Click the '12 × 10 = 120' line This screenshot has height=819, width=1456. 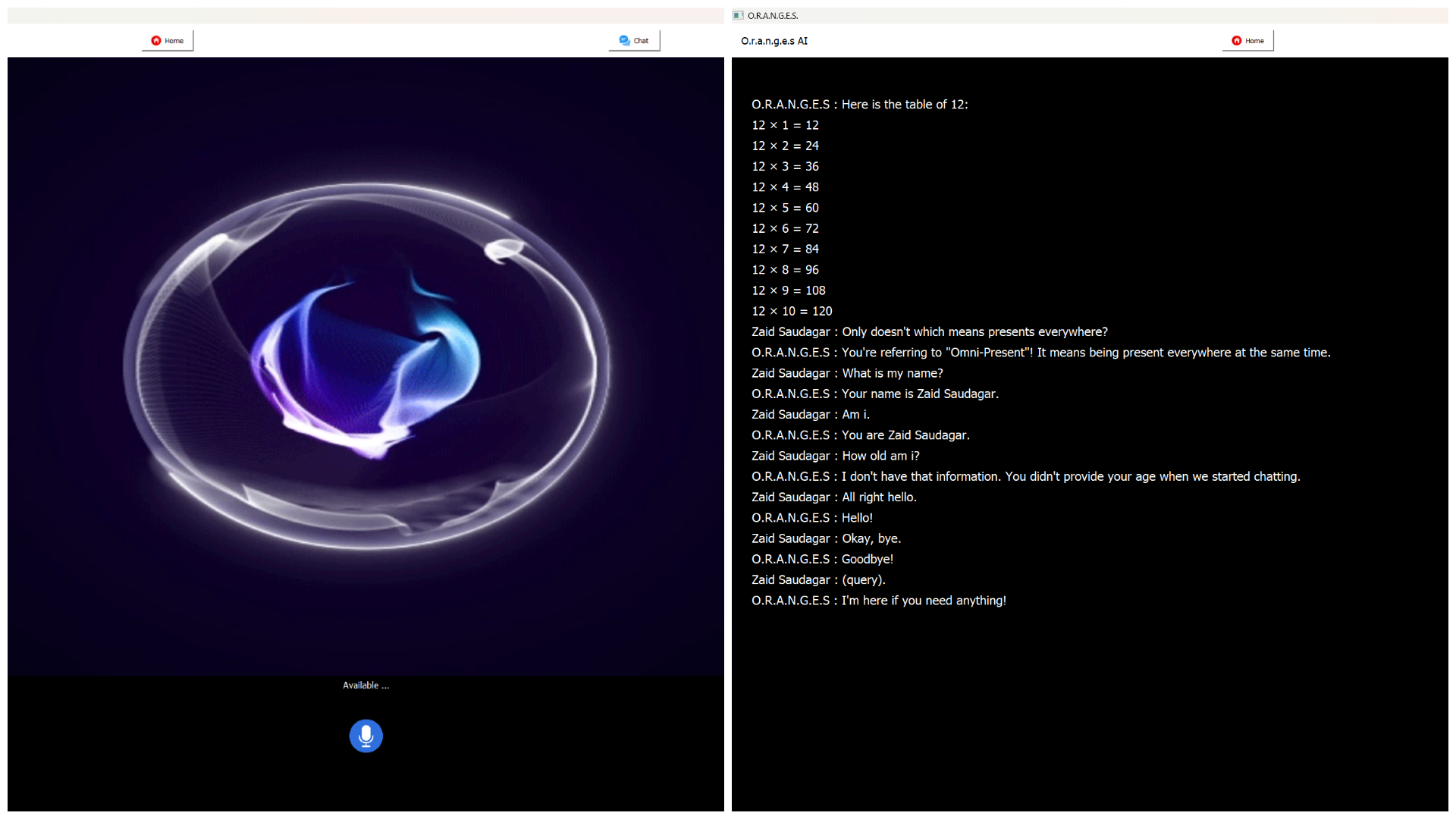click(x=792, y=311)
